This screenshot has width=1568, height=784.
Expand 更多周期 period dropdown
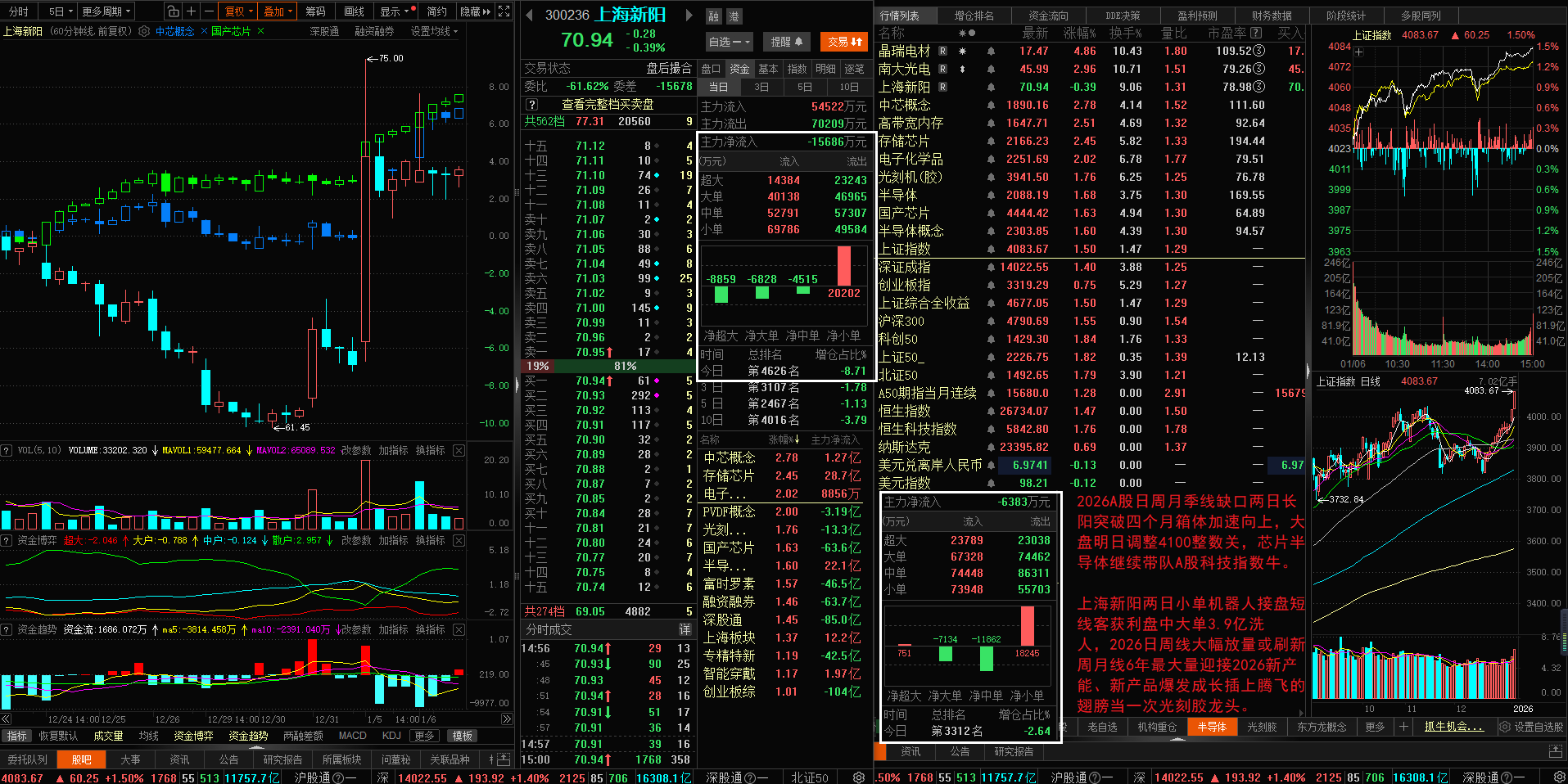[106, 11]
